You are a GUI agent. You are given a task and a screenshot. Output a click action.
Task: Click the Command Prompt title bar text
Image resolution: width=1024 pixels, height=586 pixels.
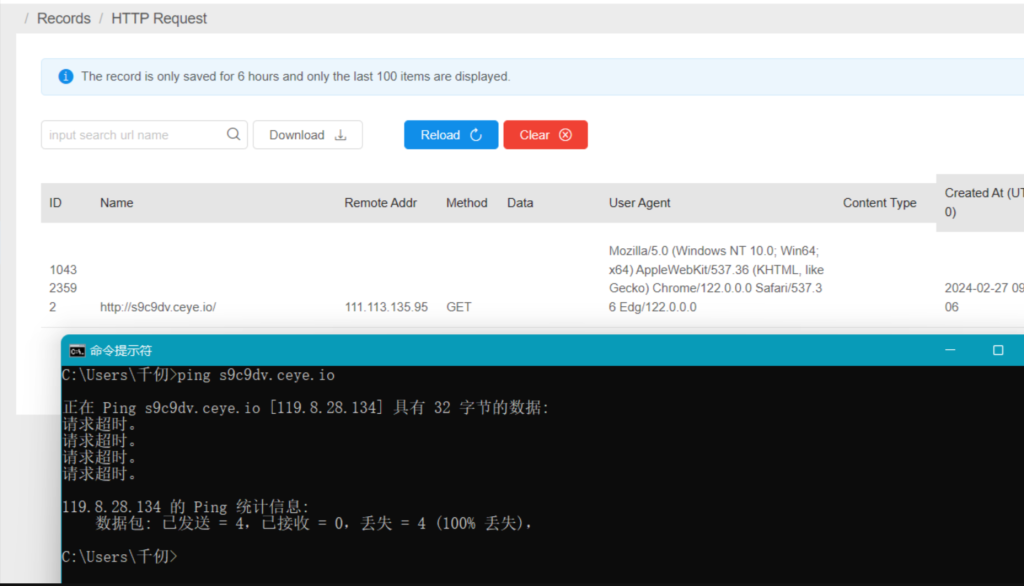pos(121,351)
